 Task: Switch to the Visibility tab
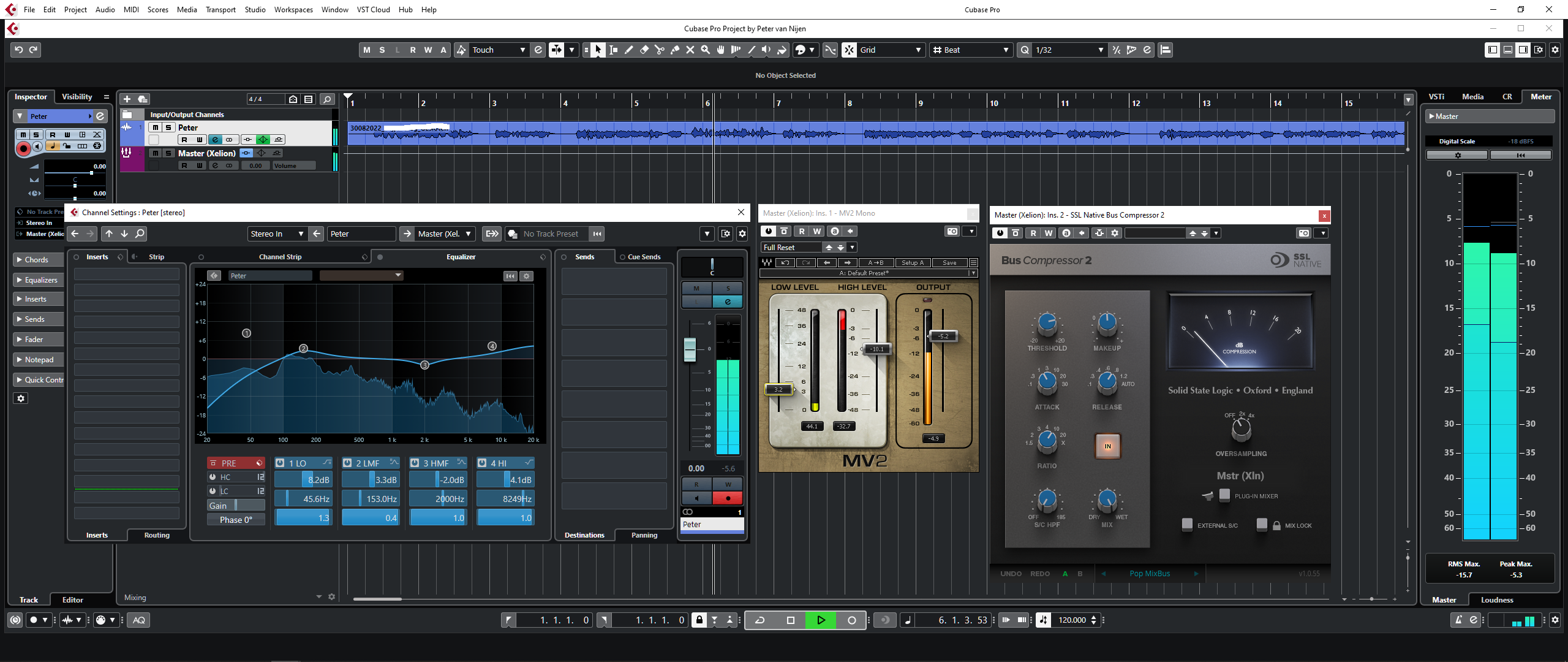77,97
